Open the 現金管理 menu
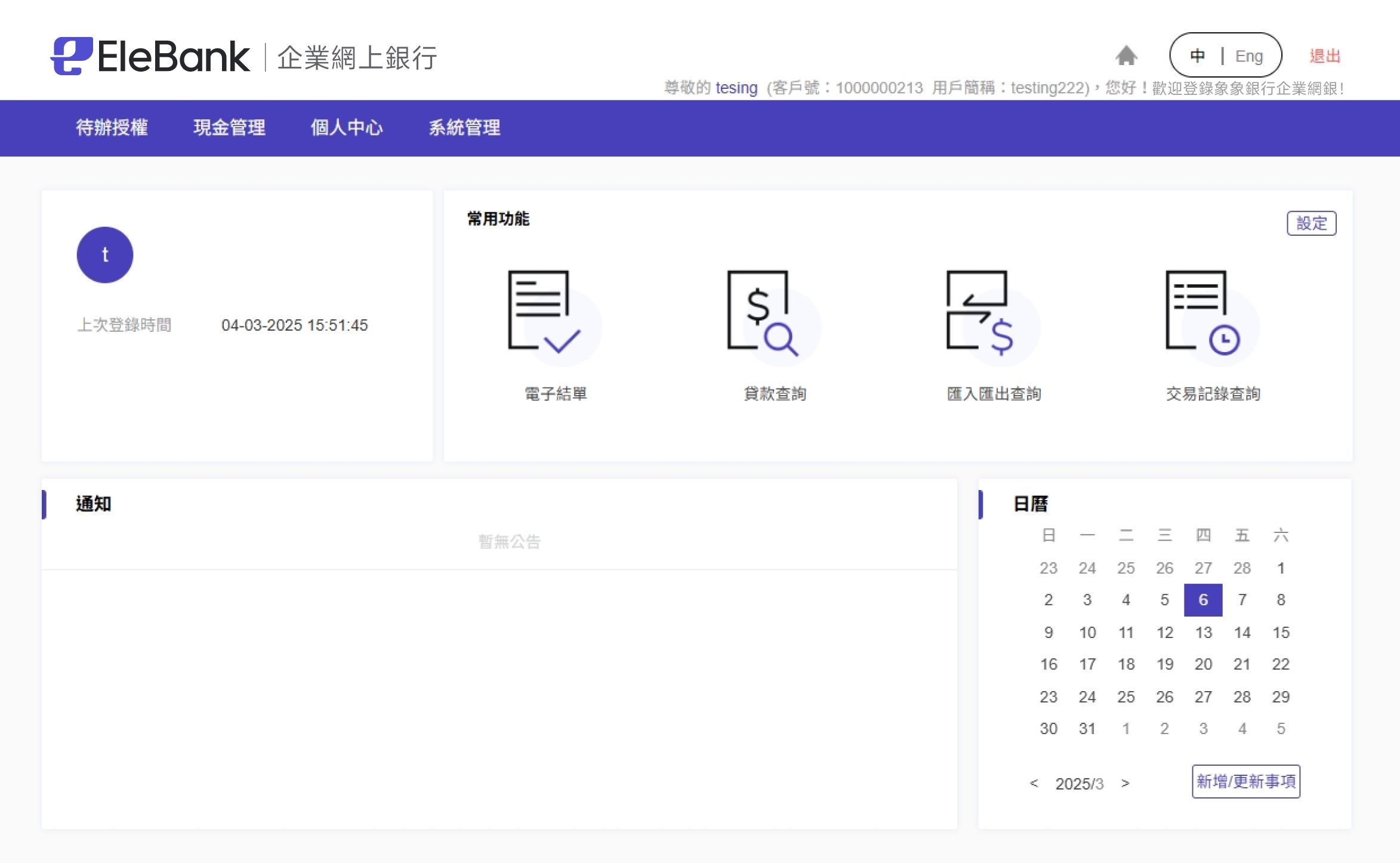The width and height of the screenshot is (1400, 863). pos(229,128)
